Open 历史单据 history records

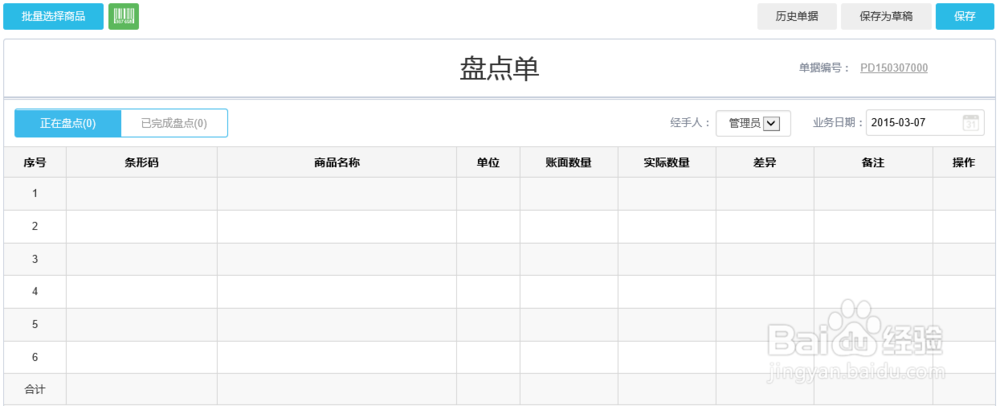tap(796, 16)
